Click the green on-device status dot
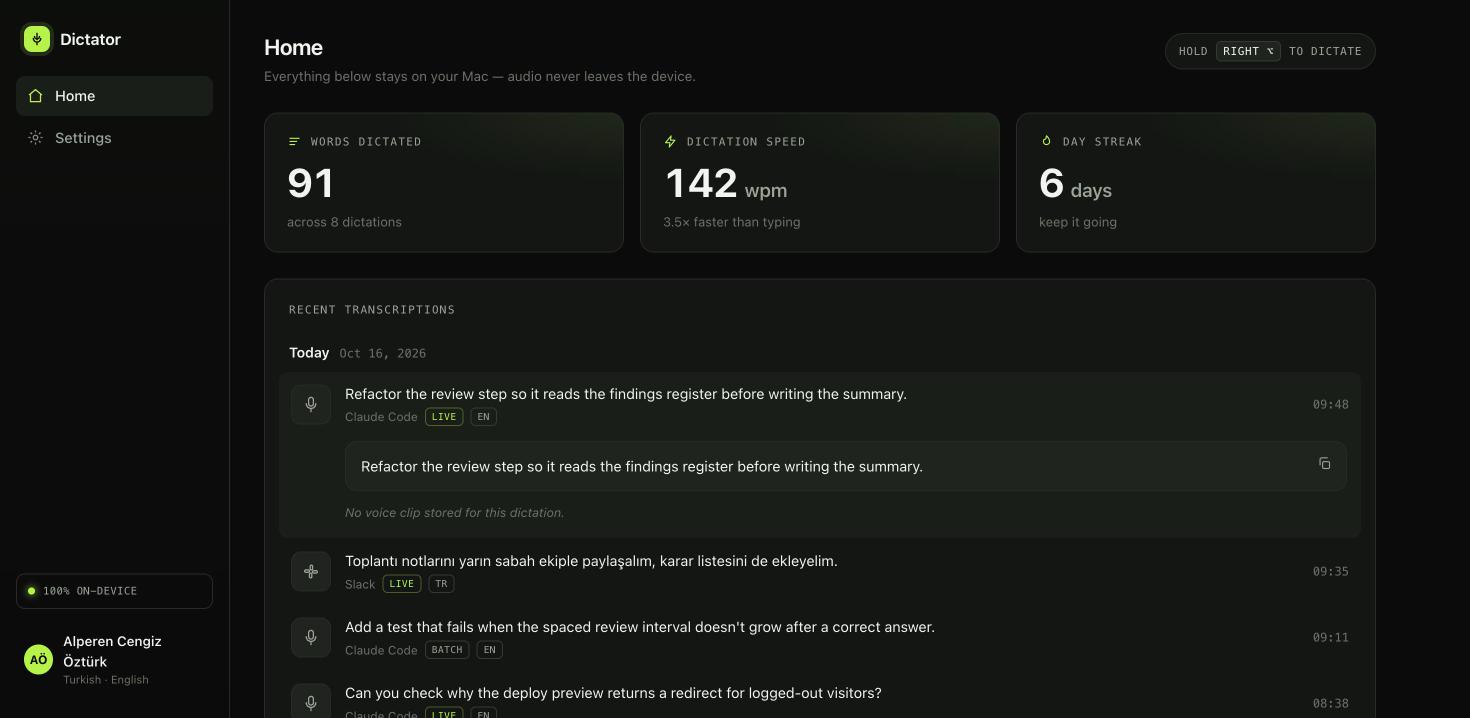The height and width of the screenshot is (718, 1470). [31, 591]
